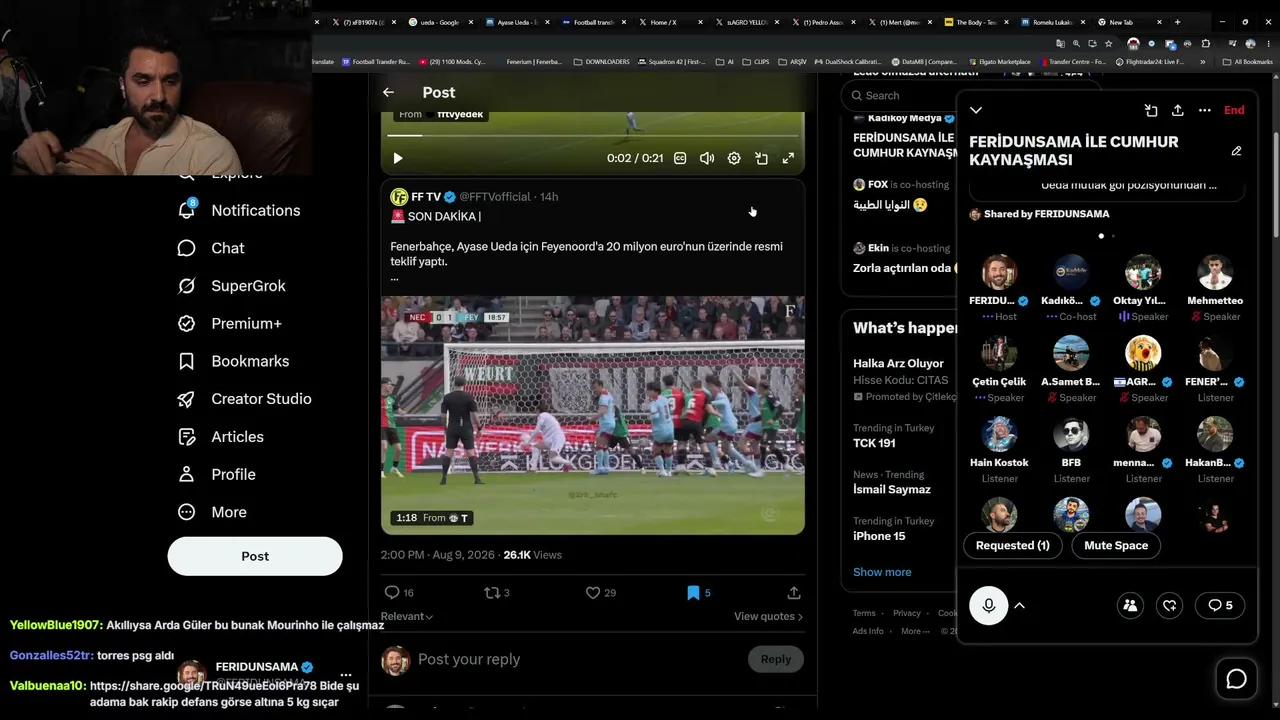Open the Requested (1) speakers list
The width and height of the screenshot is (1280, 720).
[1013, 545]
